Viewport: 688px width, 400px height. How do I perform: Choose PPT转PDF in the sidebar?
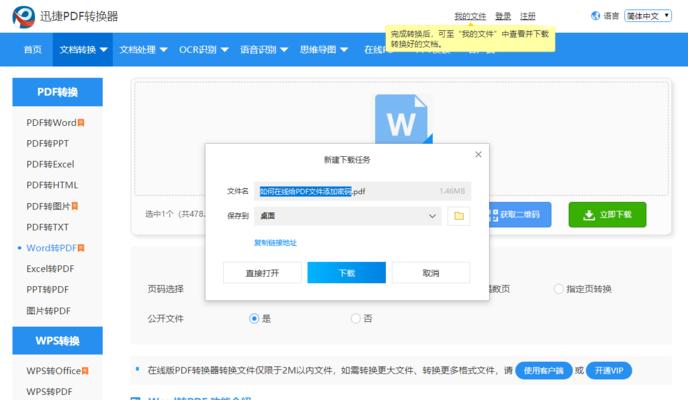pyautogui.click(x=47, y=290)
